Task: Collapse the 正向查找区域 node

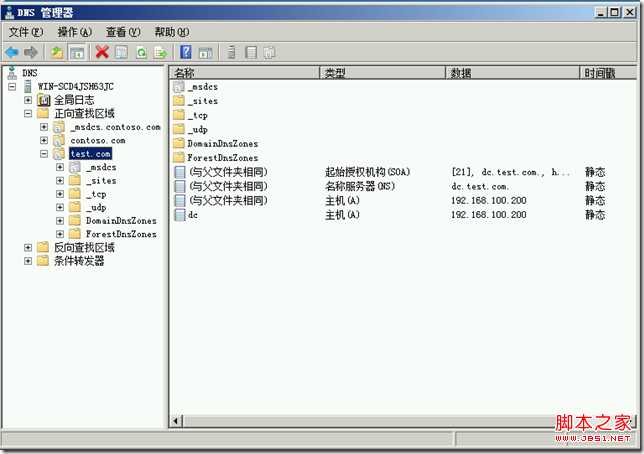Action: pyautogui.click(x=28, y=113)
